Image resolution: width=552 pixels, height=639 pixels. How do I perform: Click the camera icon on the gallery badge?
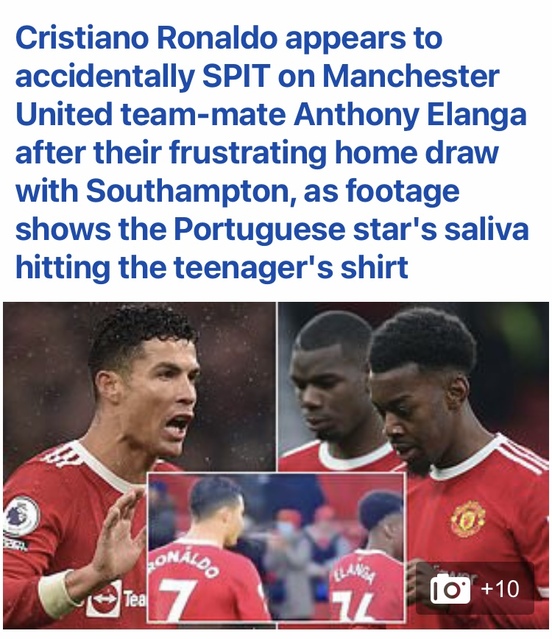click(x=450, y=589)
